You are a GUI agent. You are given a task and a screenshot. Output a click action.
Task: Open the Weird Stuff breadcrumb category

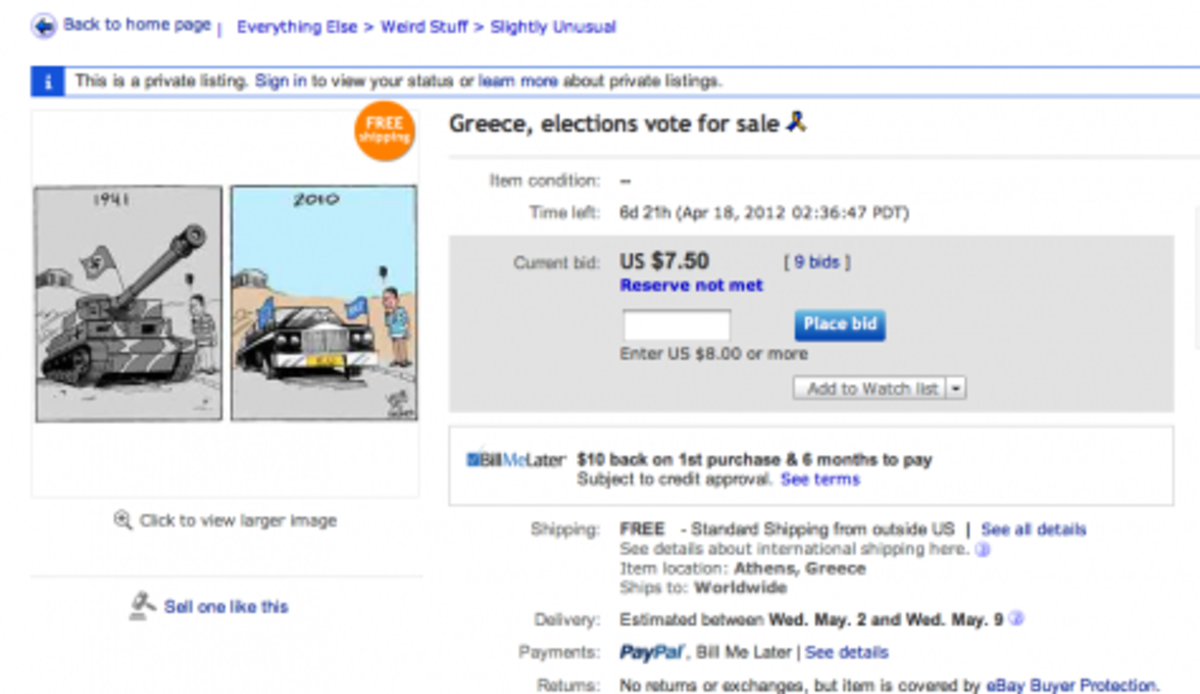(424, 27)
